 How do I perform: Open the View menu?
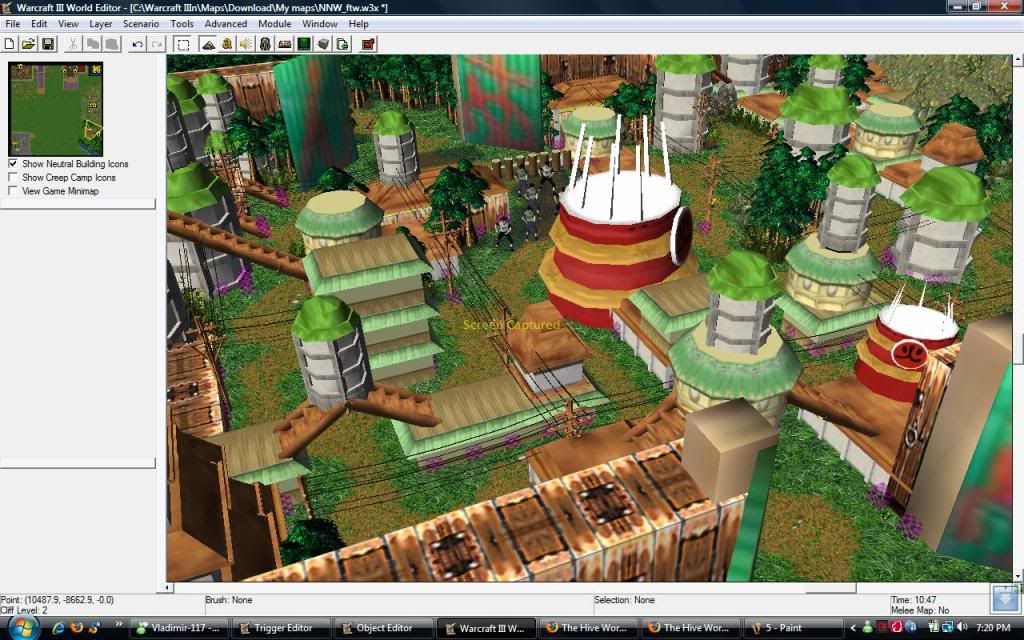(68, 24)
